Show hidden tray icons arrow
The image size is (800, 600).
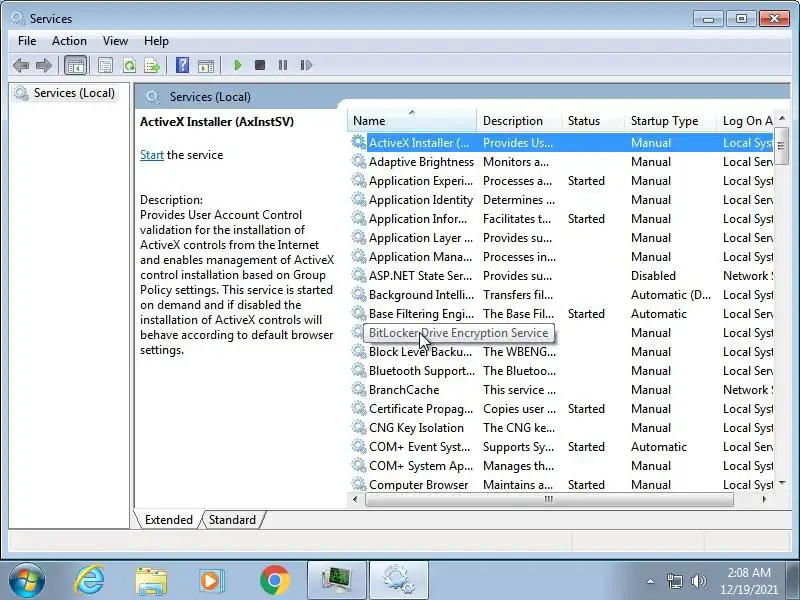650,581
